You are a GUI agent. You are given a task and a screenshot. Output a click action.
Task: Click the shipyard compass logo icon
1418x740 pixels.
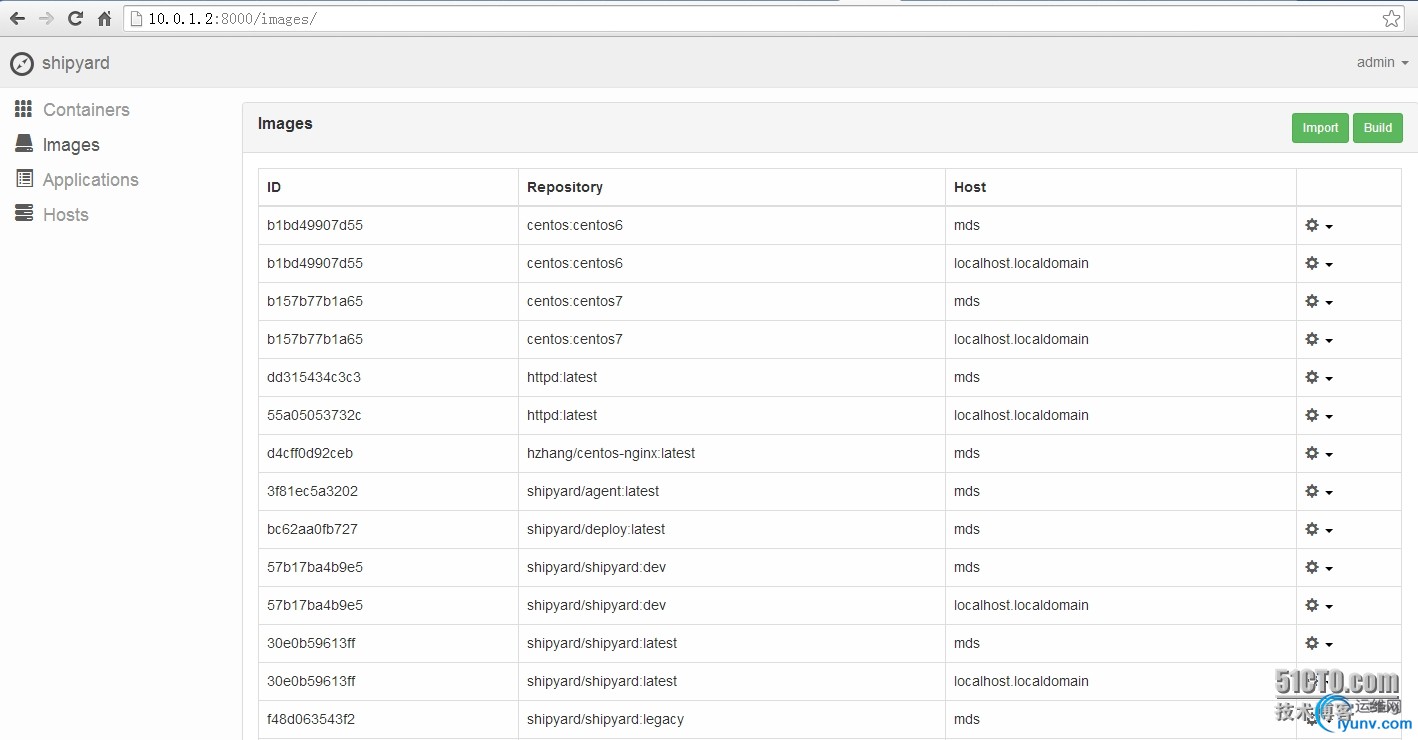click(x=22, y=64)
